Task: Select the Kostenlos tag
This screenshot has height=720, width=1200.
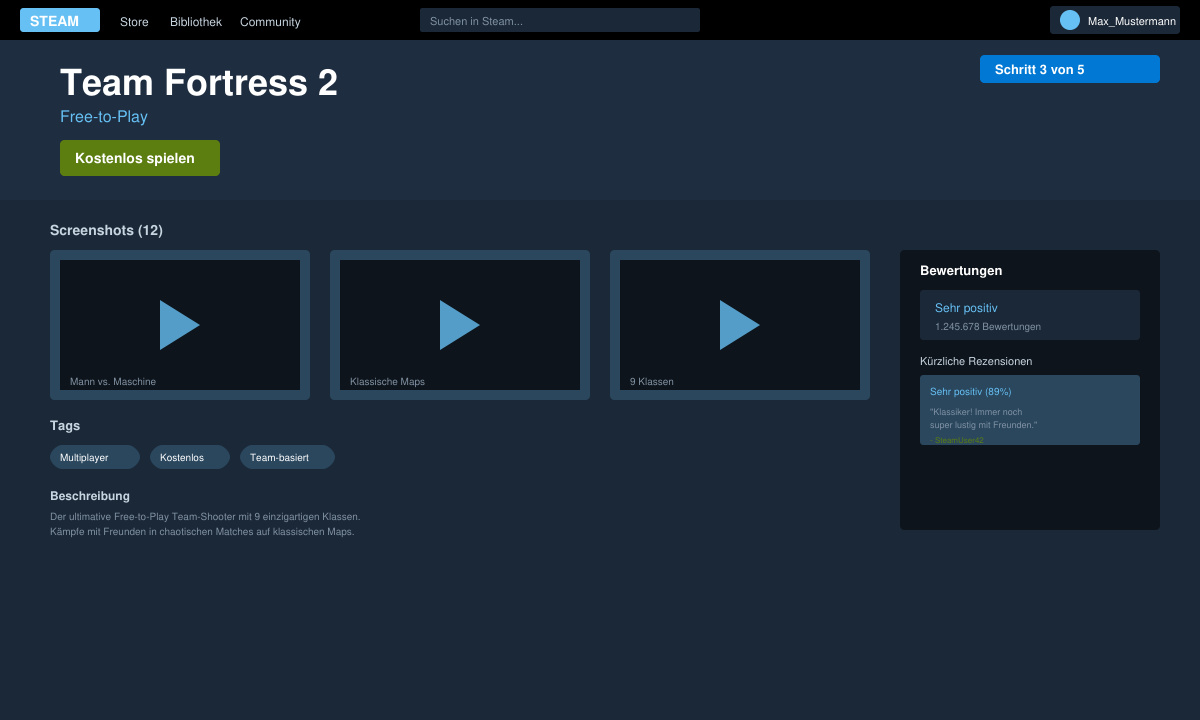Action: click(x=190, y=457)
